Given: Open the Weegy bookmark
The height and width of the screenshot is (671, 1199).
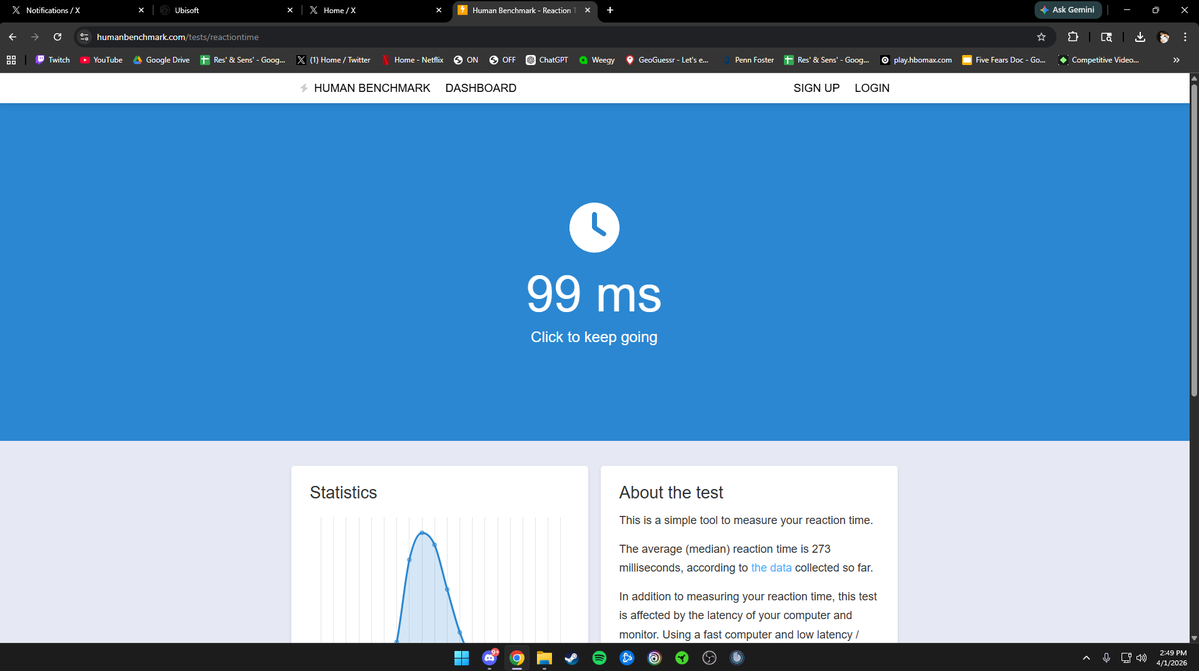Looking at the screenshot, I should coord(596,60).
